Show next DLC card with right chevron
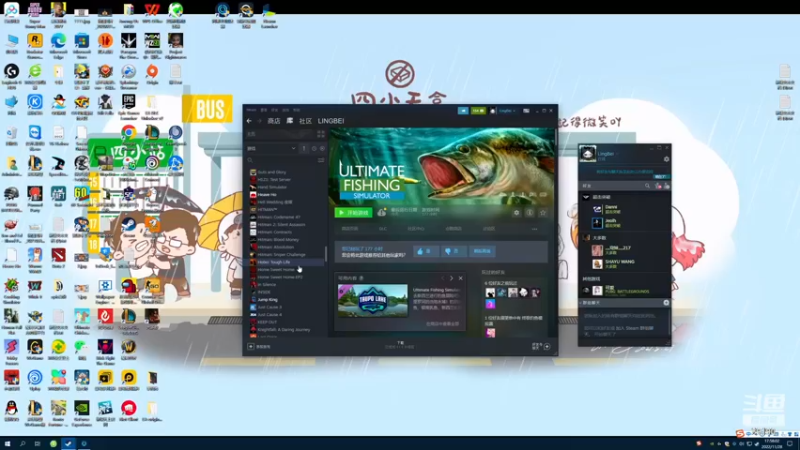 click(451, 278)
